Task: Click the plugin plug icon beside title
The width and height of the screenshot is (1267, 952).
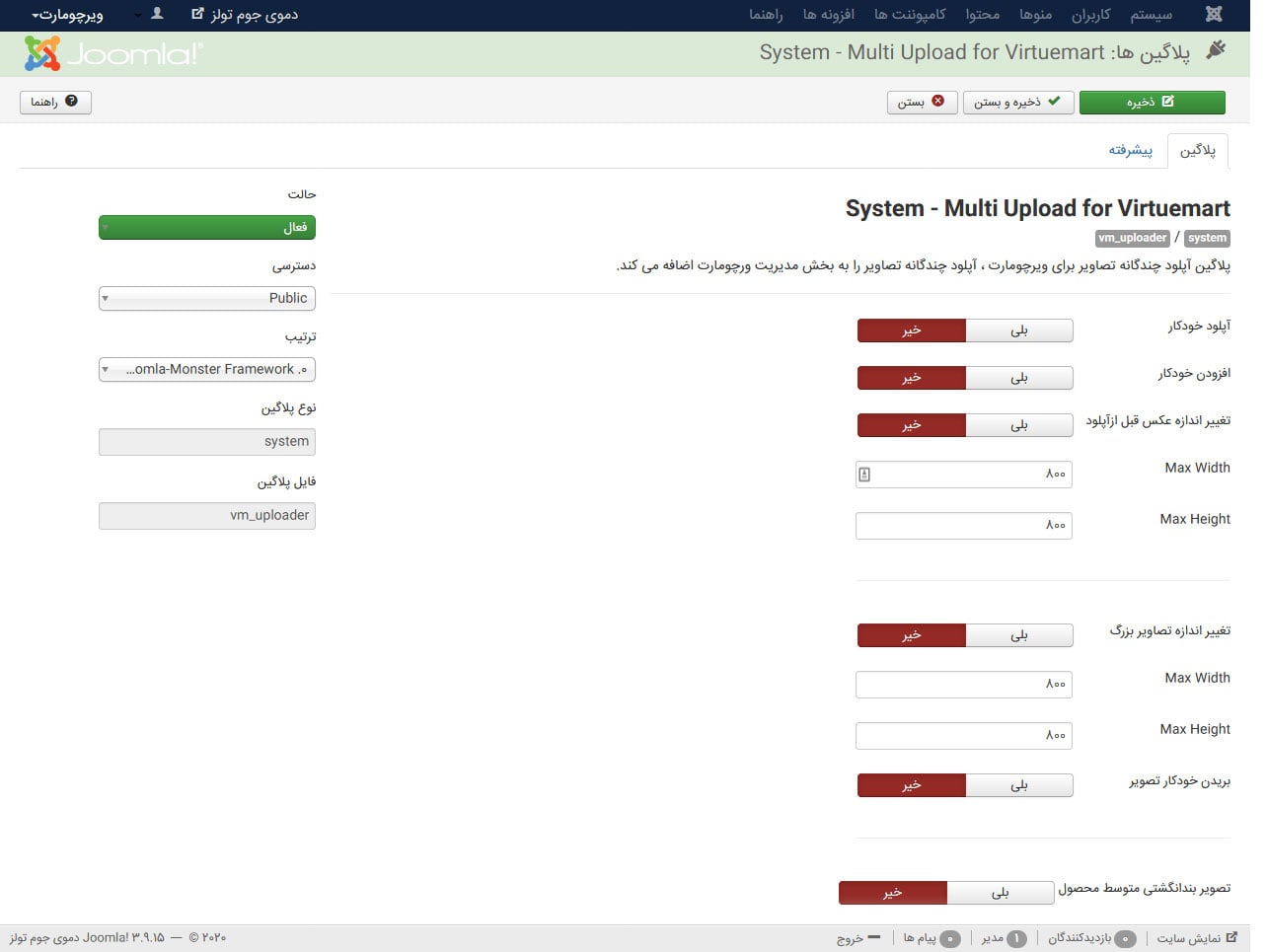Action: (1216, 51)
